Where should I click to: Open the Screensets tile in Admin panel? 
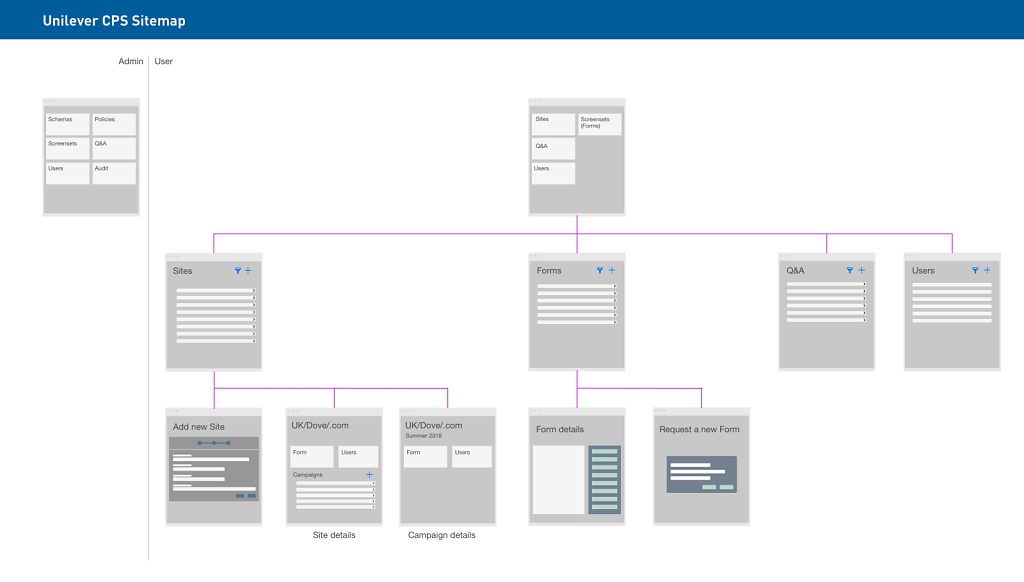(x=67, y=148)
